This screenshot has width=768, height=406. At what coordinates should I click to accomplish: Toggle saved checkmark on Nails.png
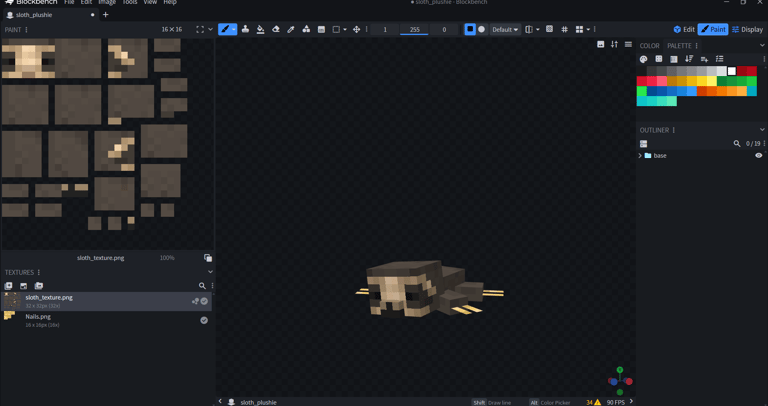click(204, 320)
